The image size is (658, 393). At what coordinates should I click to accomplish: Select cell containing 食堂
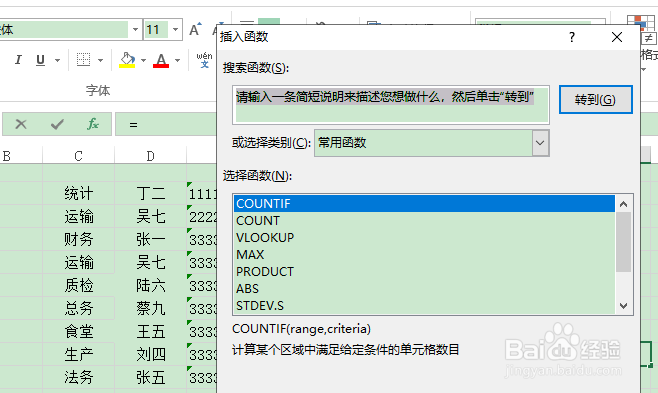click(x=78, y=331)
